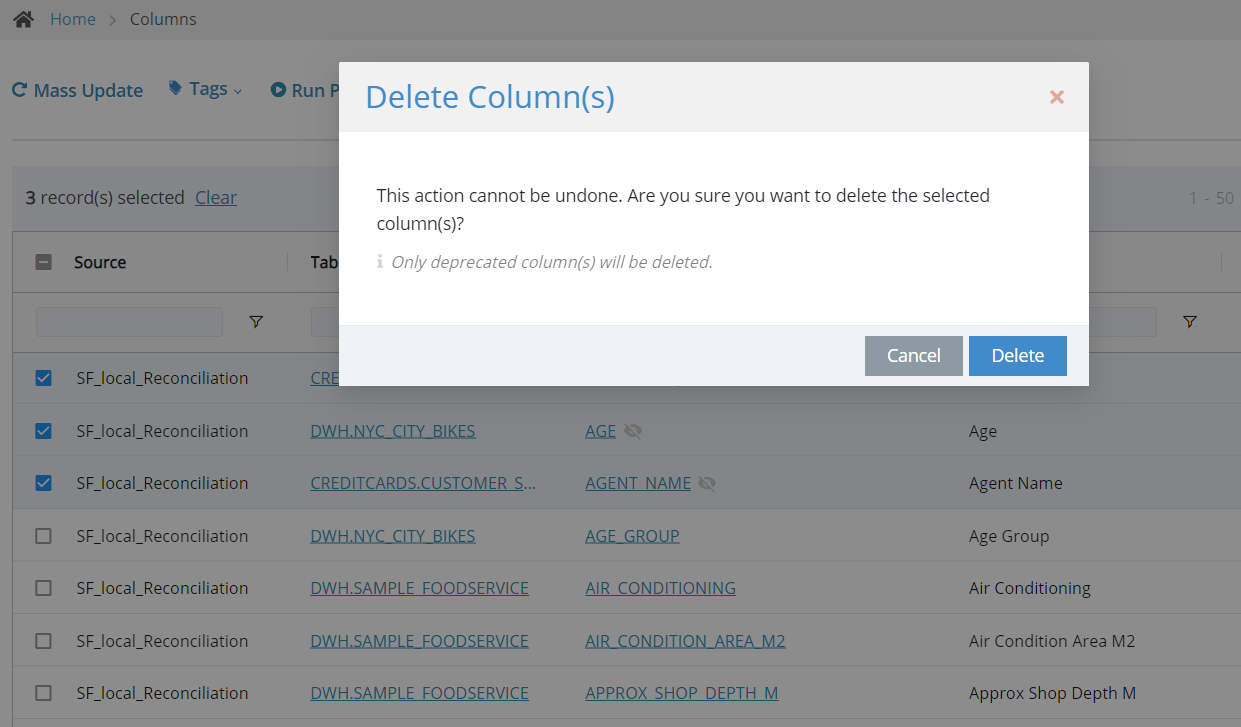
Task: Click the Home house icon in breadcrumb
Action: coord(24,19)
